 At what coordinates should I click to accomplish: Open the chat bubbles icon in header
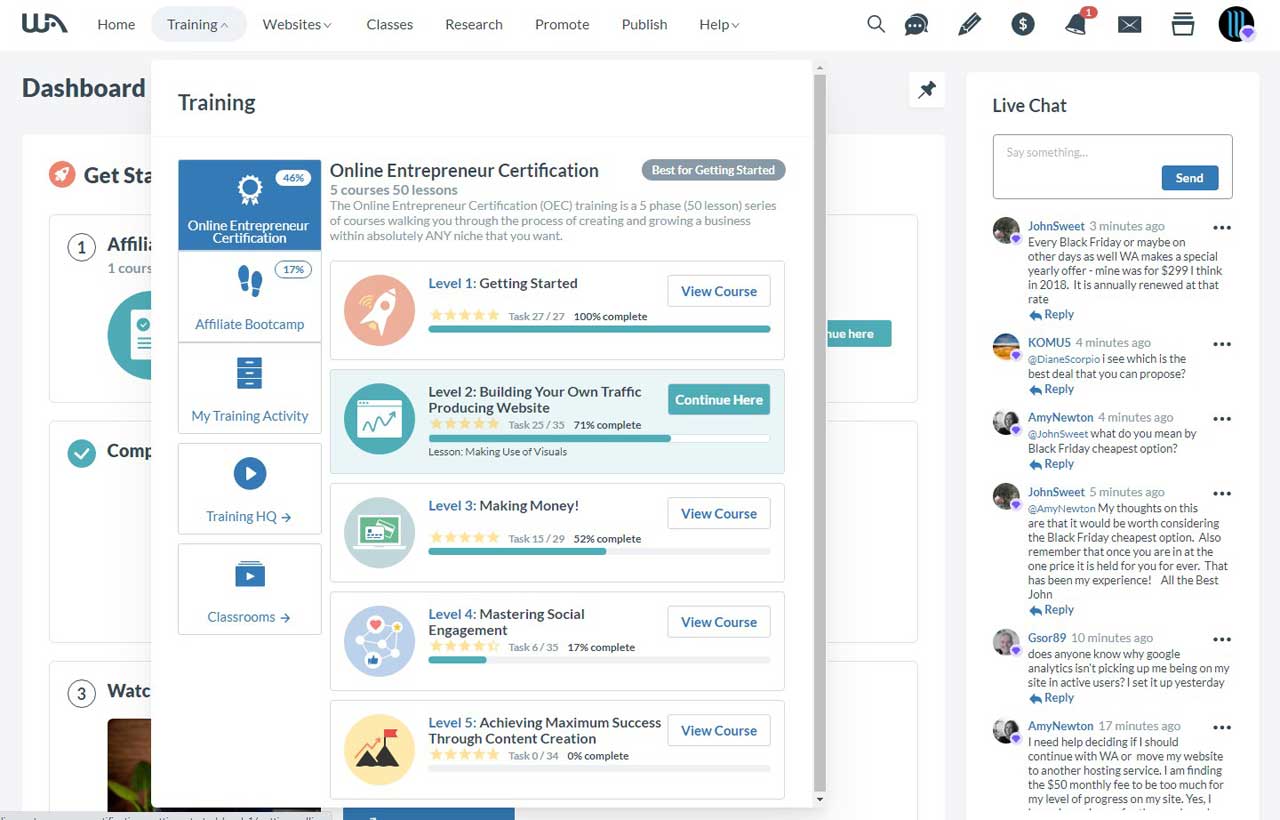coord(916,25)
